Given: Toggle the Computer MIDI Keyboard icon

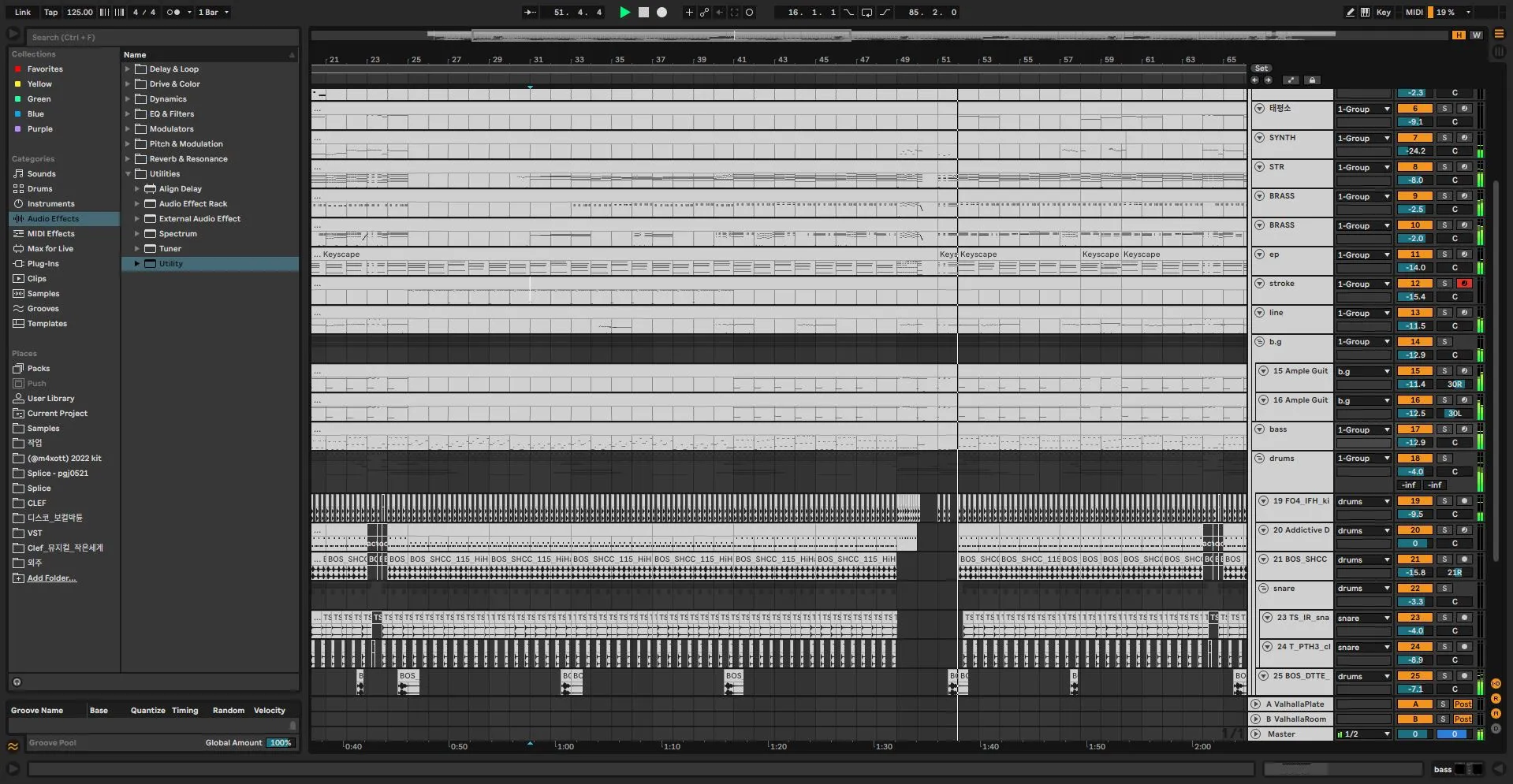Looking at the screenshot, I should pos(1365,12).
